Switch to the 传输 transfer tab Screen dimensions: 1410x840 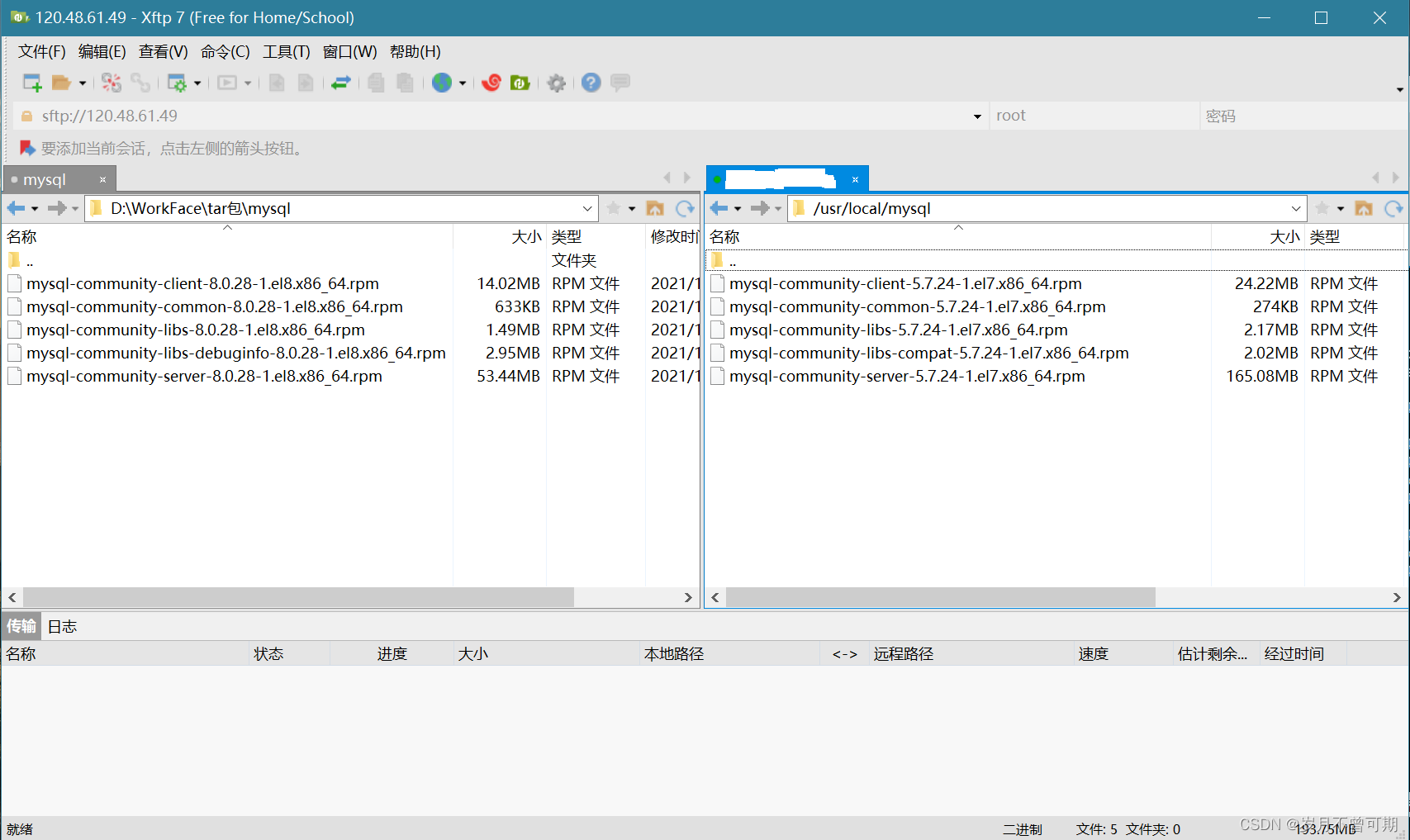click(21, 626)
